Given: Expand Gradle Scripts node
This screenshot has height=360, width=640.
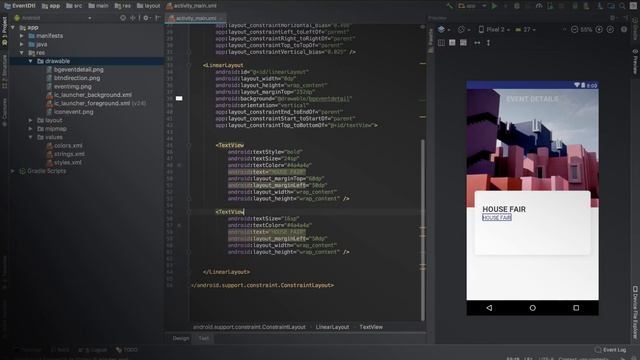Looking at the screenshot, I should 13,171.
